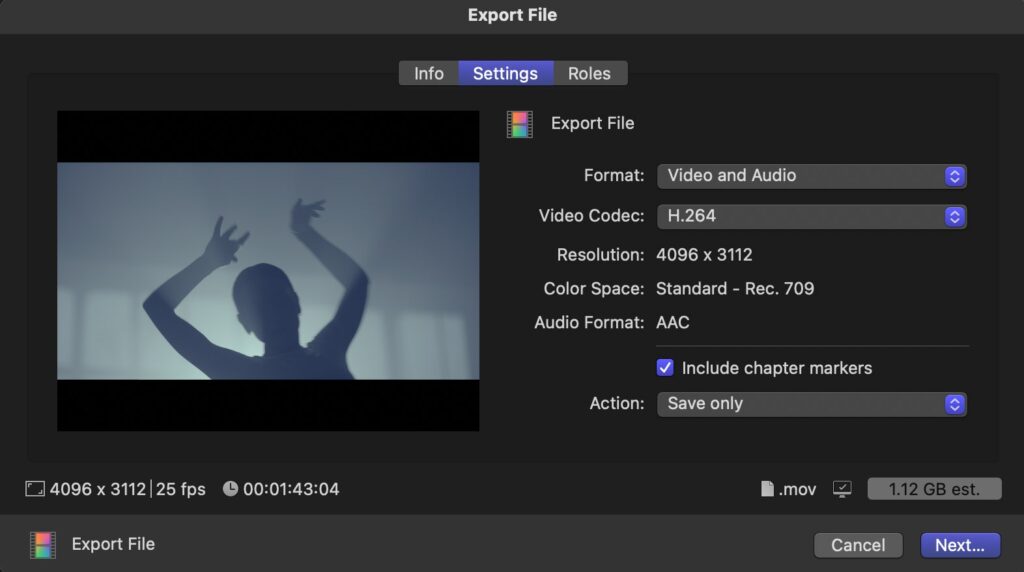Image resolution: width=1024 pixels, height=572 pixels.
Task: Click the Export File icon in bottom bar
Action: coord(43,545)
